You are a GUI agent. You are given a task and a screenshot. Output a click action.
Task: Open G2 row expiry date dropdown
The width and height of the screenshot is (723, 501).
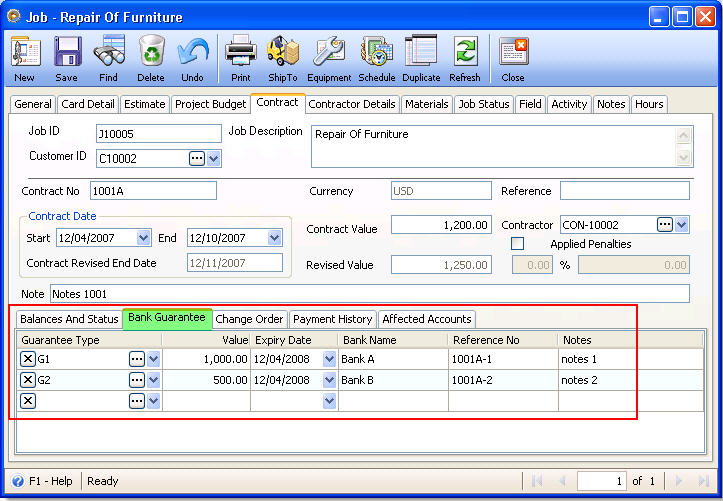(x=329, y=380)
